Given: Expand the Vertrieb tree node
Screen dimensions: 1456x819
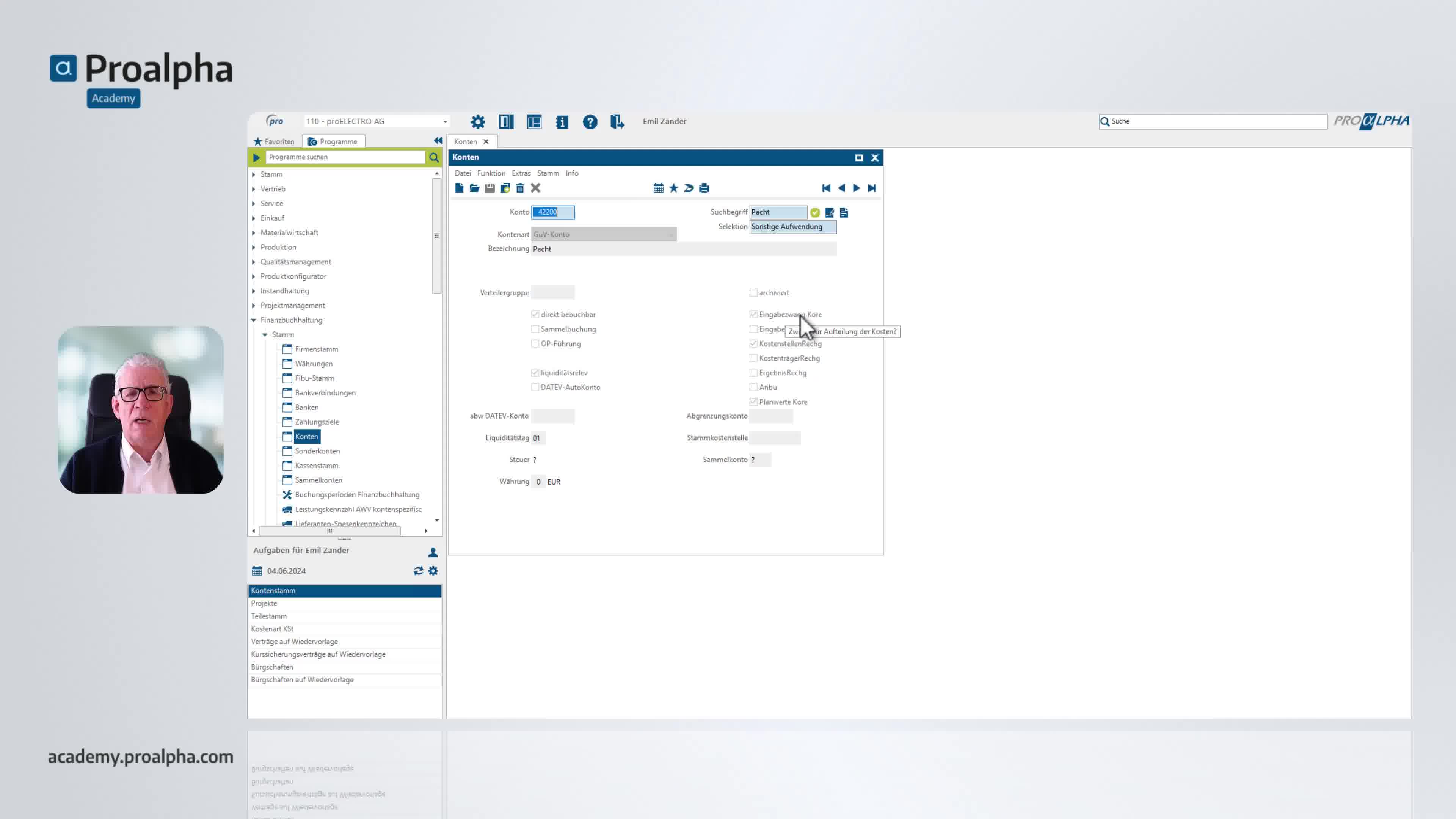Looking at the screenshot, I should 254,189.
